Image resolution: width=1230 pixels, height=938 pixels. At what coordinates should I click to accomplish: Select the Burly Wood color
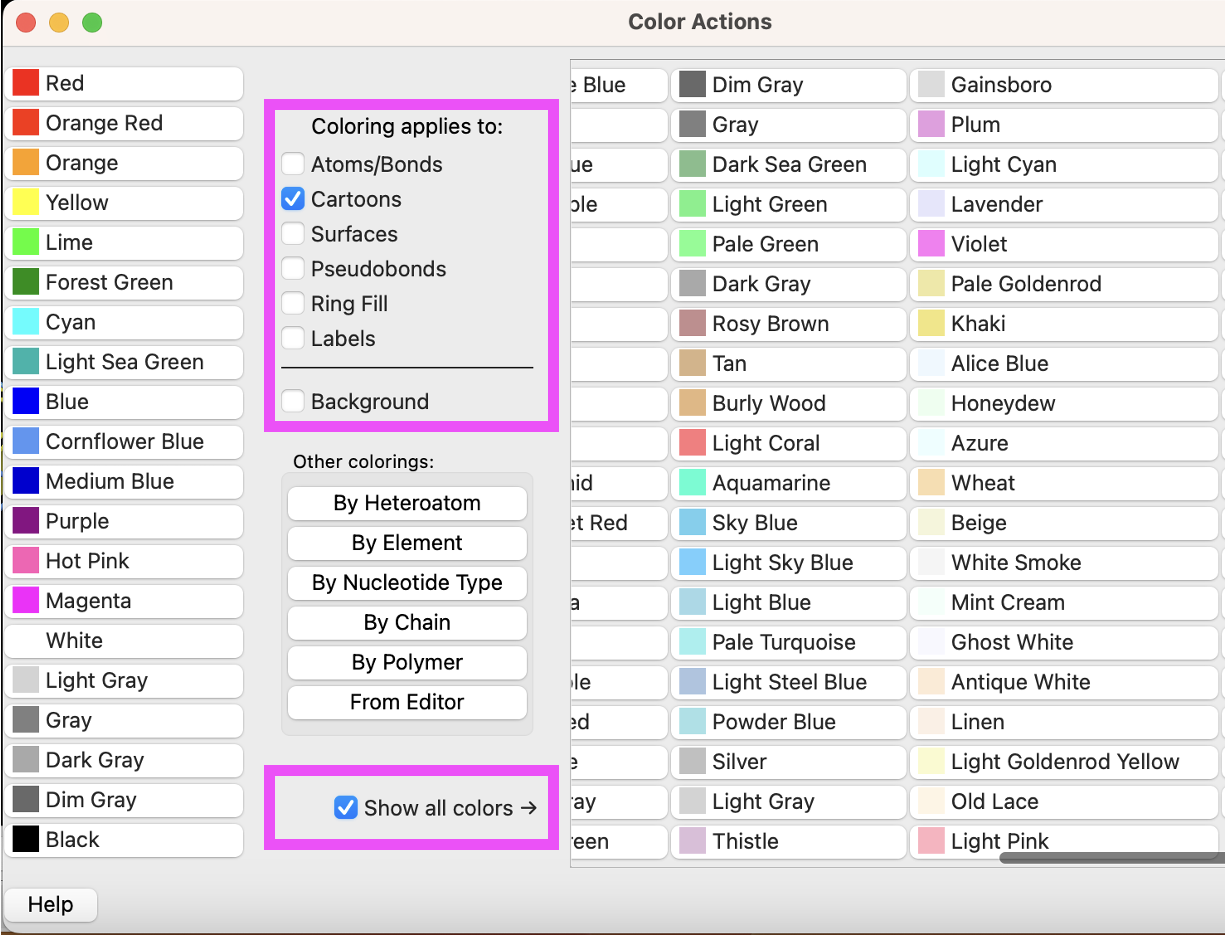point(788,404)
